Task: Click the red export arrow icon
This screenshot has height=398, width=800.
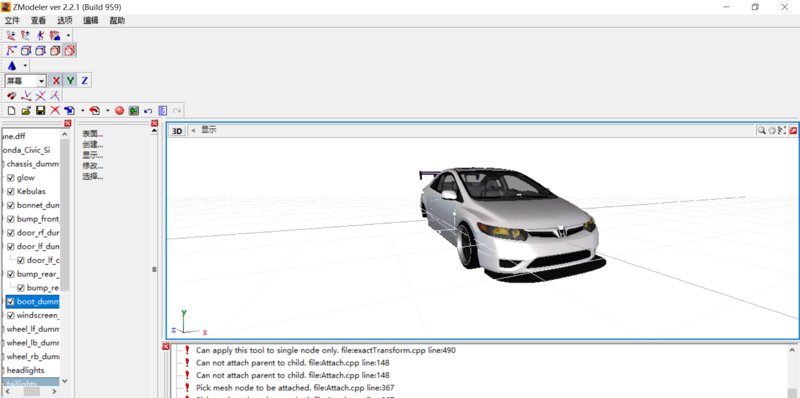Action: pyautogui.click(x=94, y=110)
